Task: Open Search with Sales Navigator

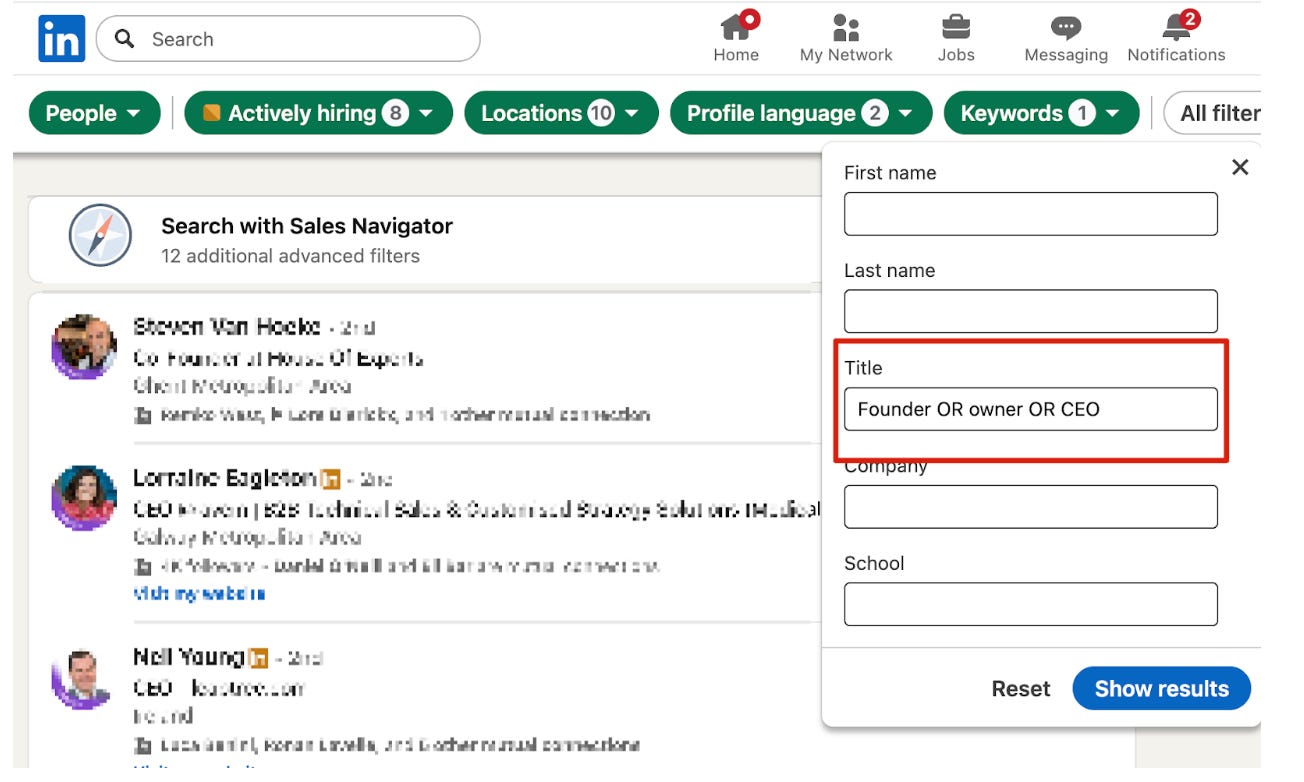Action: [x=307, y=226]
